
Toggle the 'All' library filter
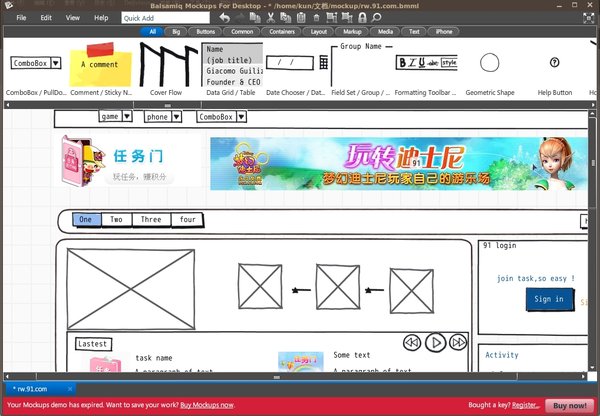[152, 32]
